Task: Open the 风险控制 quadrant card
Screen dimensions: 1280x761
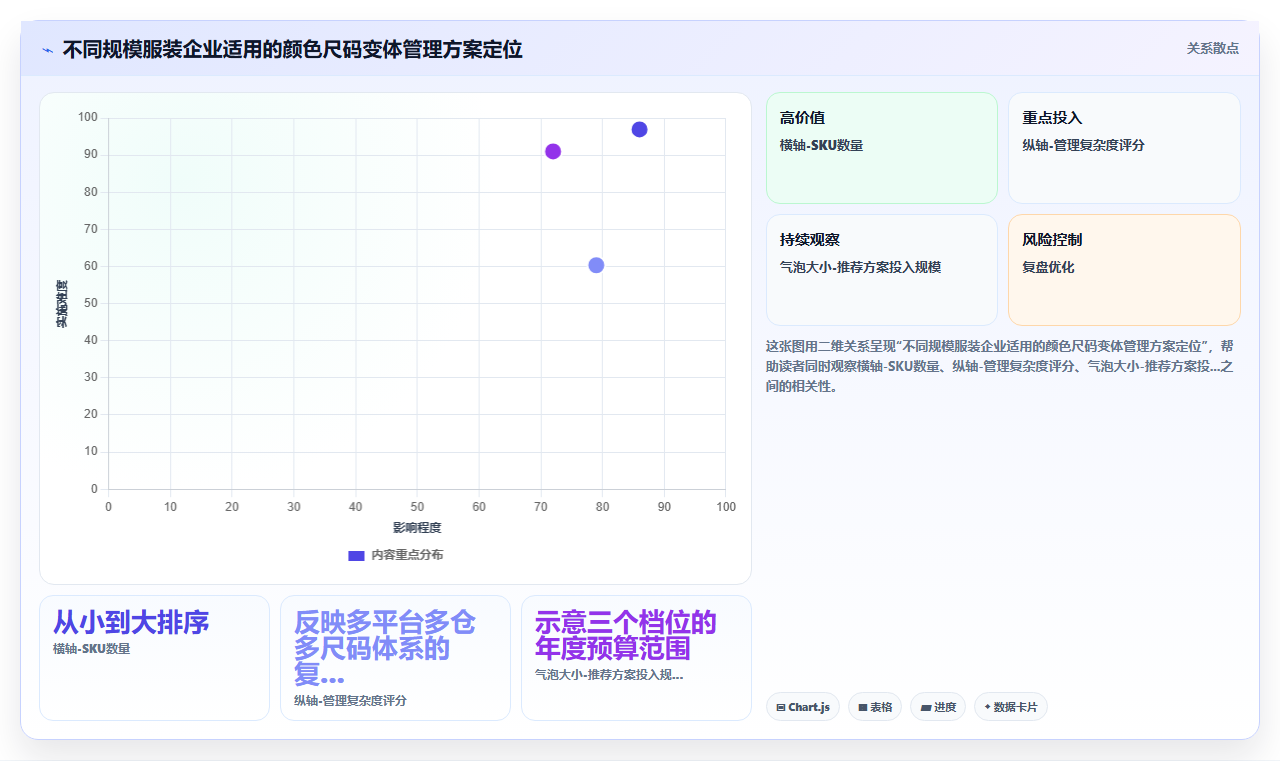Action: click(x=1124, y=270)
